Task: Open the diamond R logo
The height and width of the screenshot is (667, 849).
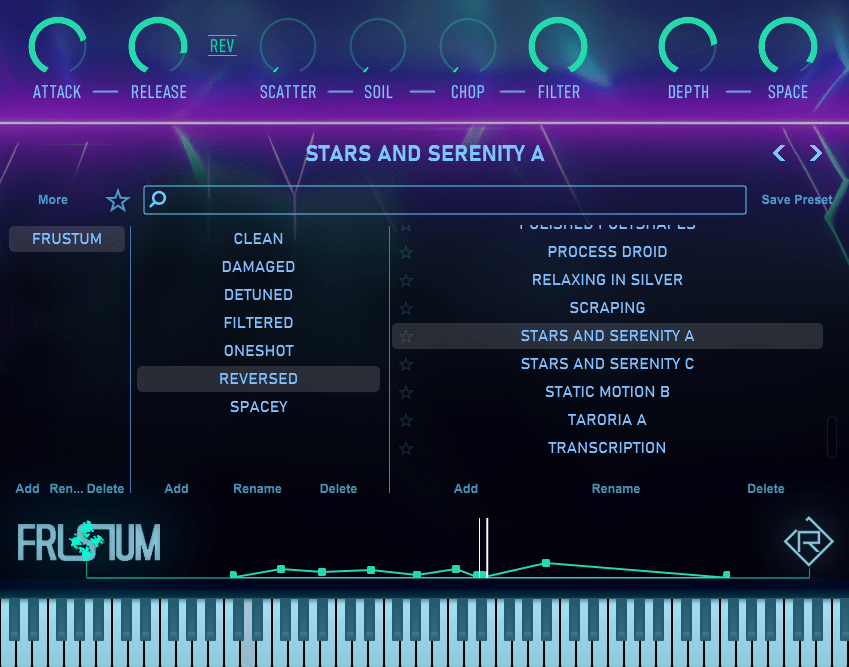Action: pos(808,541)
